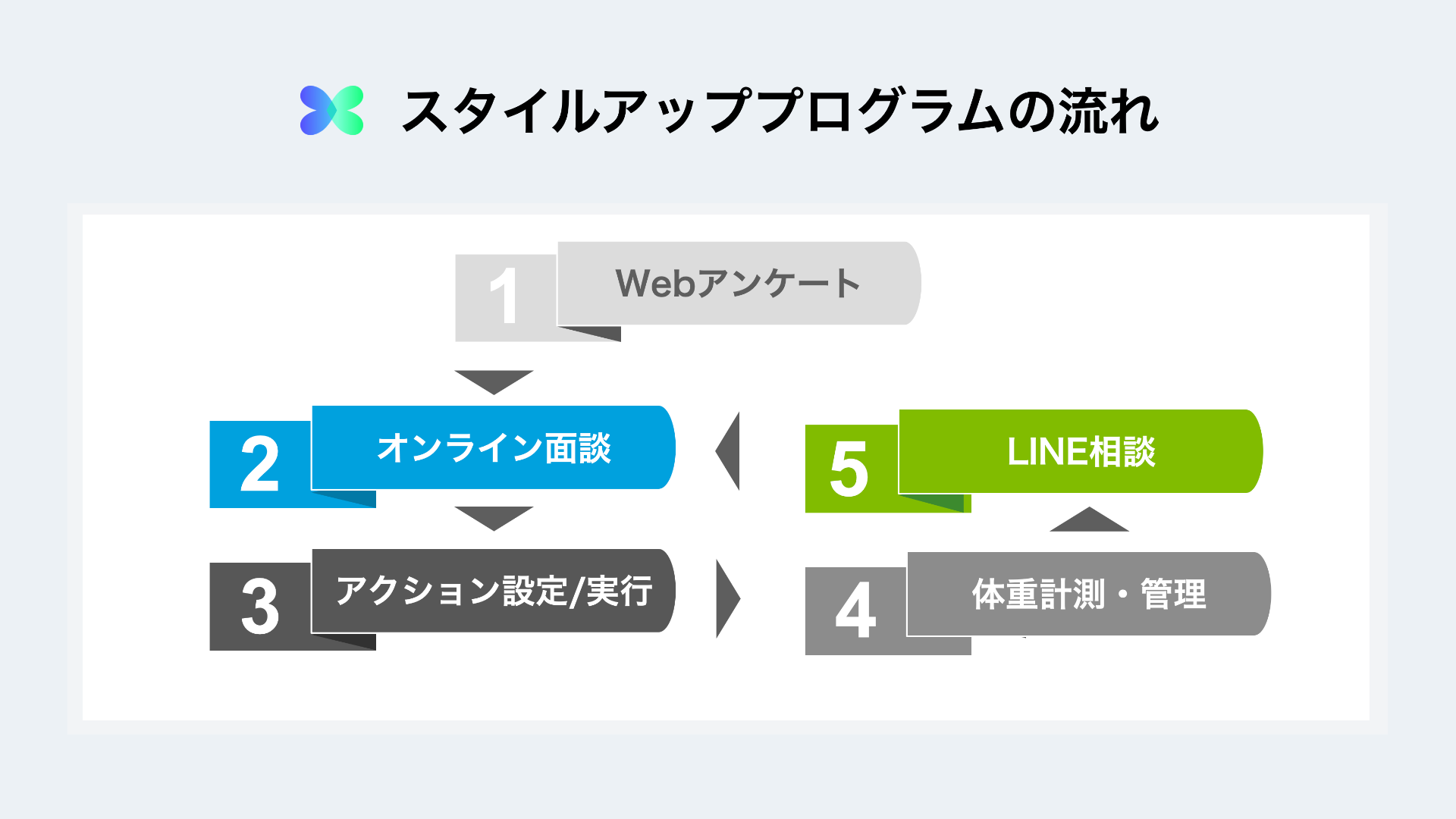Viewport: 1456px width, 819px height.
Task: Click the blue number 2 box
Action: click(259, 464)
